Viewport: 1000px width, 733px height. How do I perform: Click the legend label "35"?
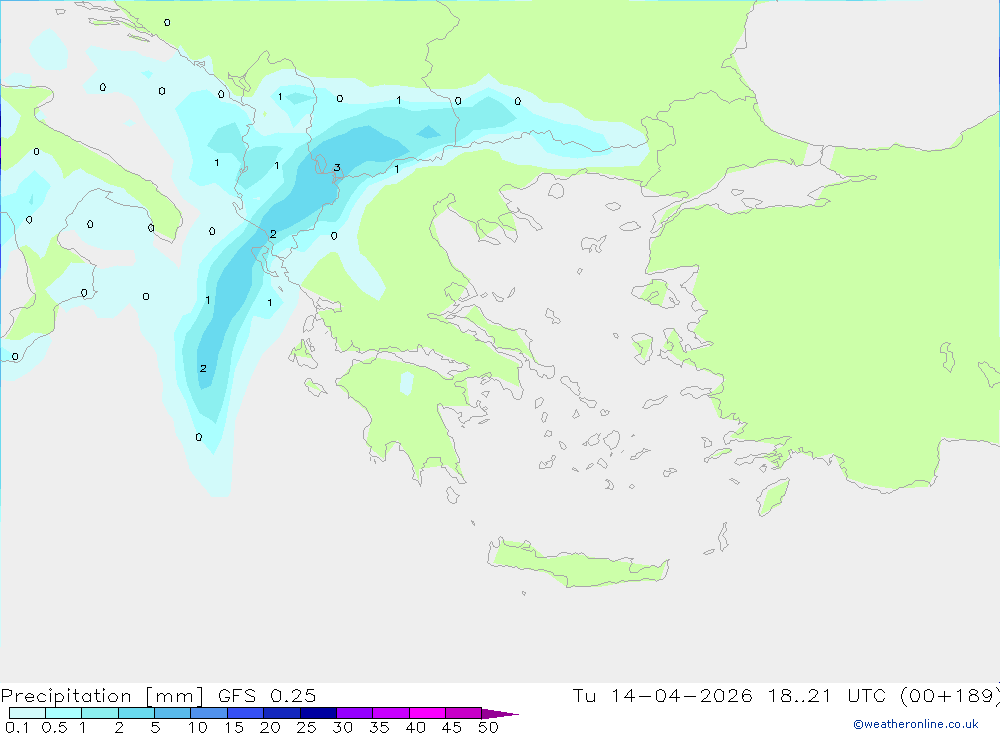pyautogui.click(x=379, y=727)
